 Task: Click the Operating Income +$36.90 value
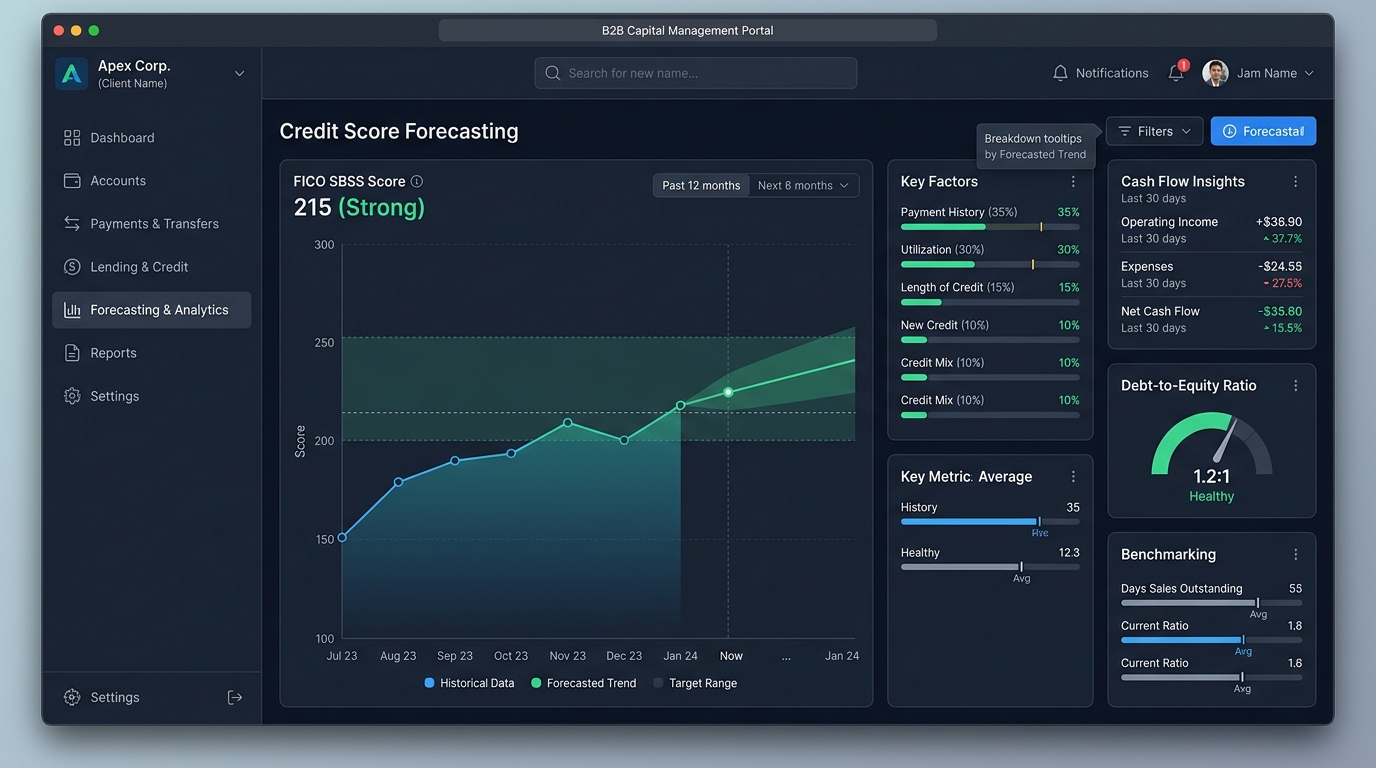1279,222
